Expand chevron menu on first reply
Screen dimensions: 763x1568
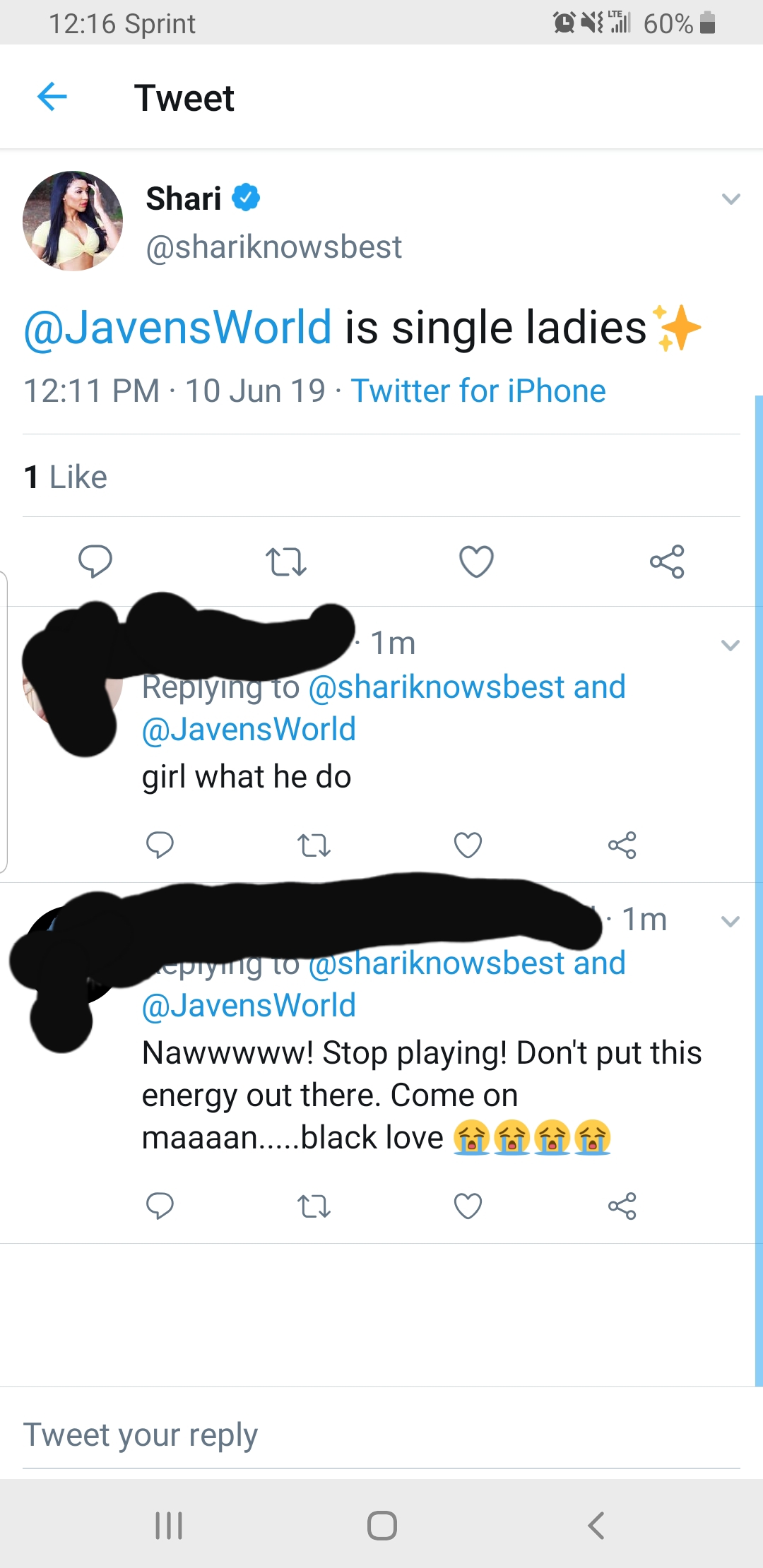(731, 645)
